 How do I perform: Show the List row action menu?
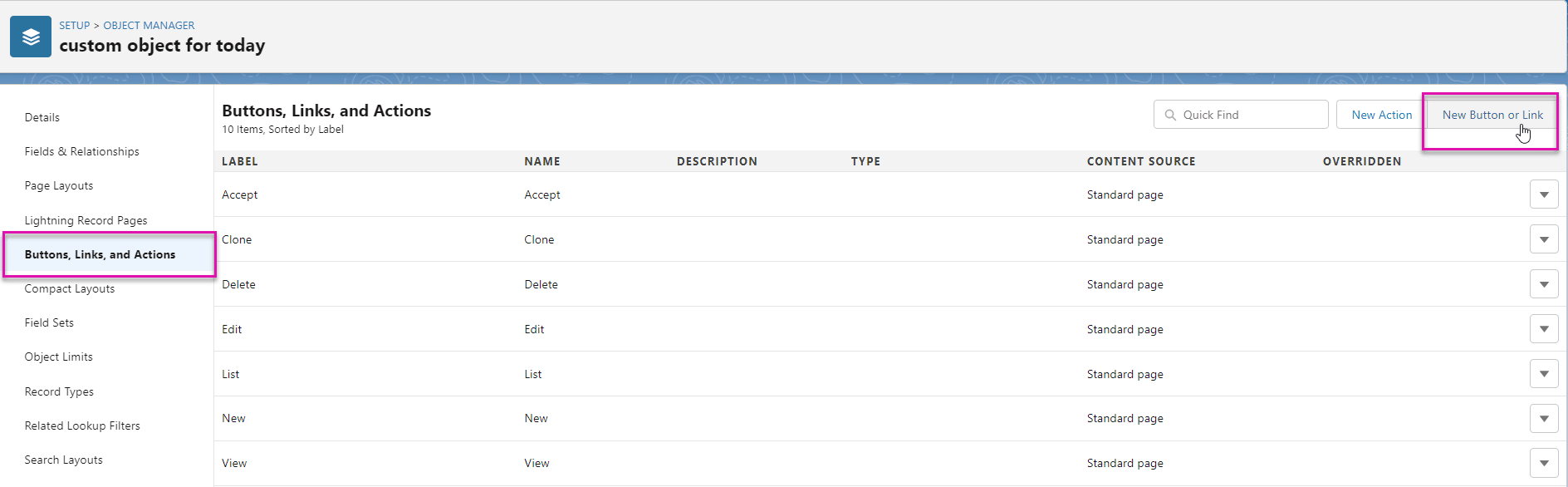coord(1543,374)
